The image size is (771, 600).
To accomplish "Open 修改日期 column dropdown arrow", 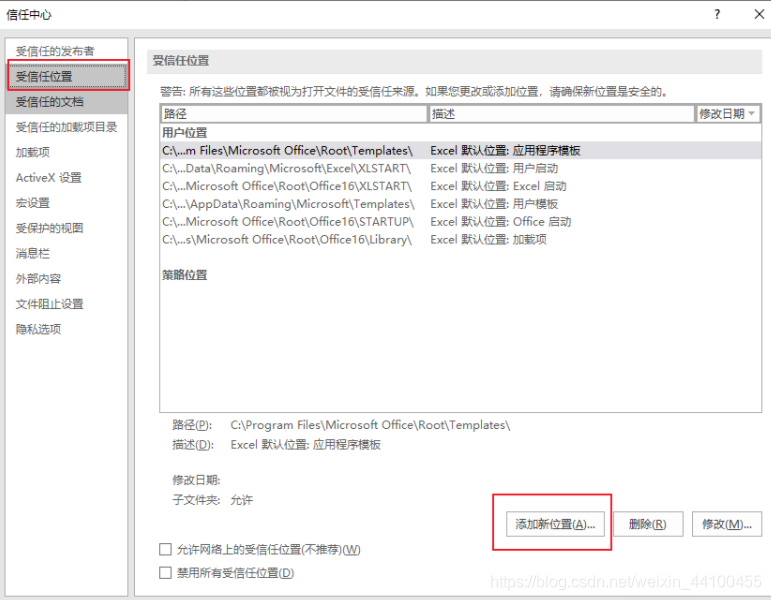I will tap(751, 114).
